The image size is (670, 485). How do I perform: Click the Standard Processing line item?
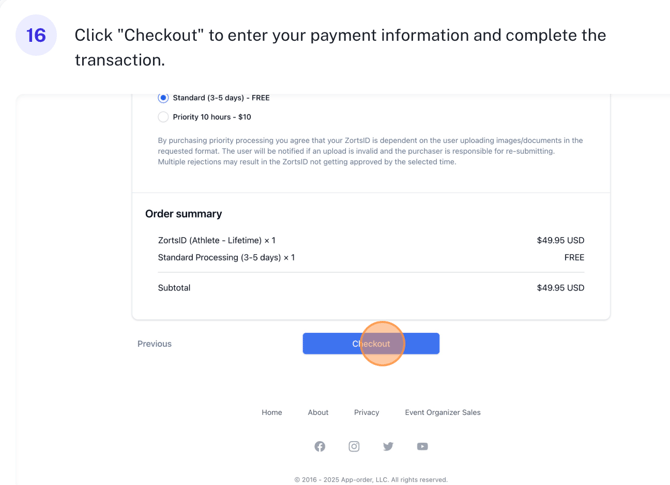(226, 258)
